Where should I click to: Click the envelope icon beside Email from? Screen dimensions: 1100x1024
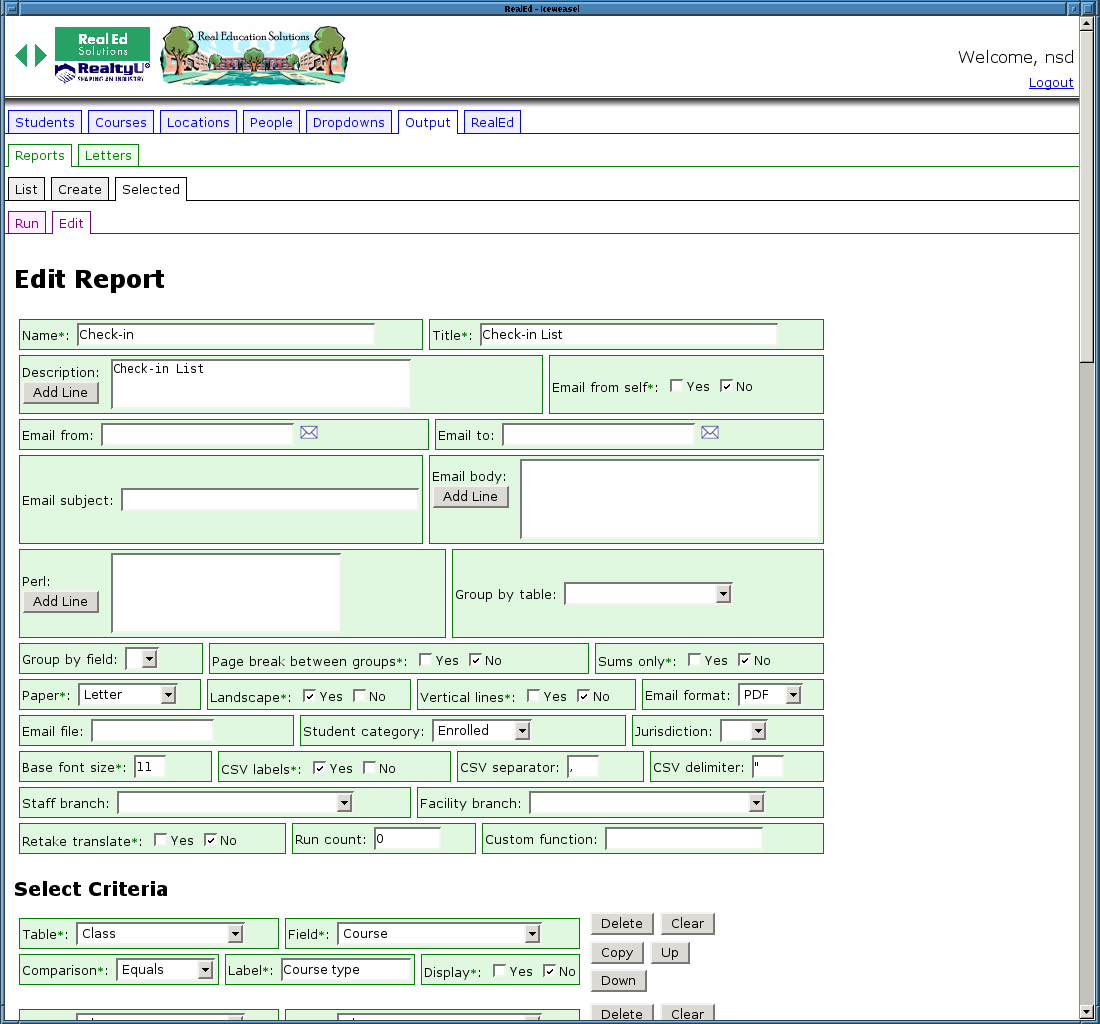click(x=309, y=433)
